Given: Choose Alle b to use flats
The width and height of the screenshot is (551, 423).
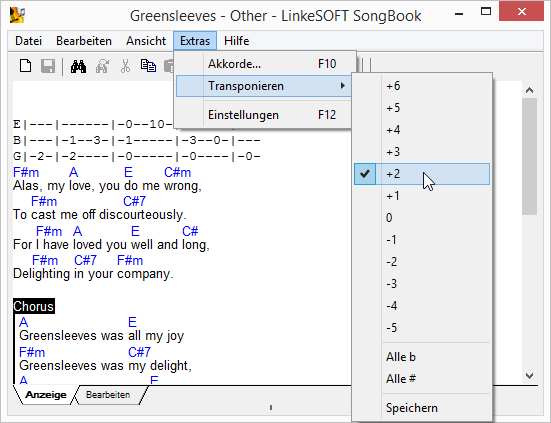Looking at the screenshot, I should tap(422, 357).
